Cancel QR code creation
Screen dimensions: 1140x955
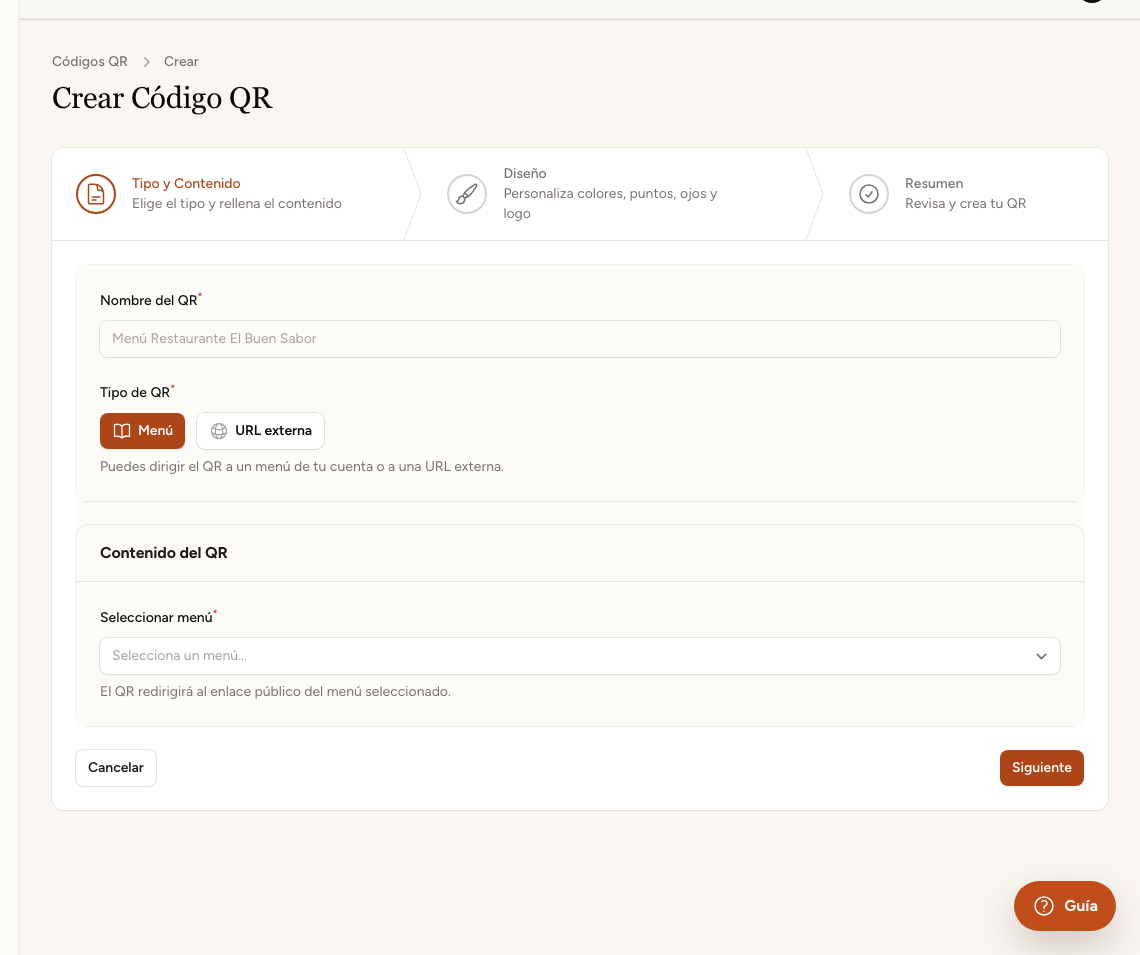[116, 768]
